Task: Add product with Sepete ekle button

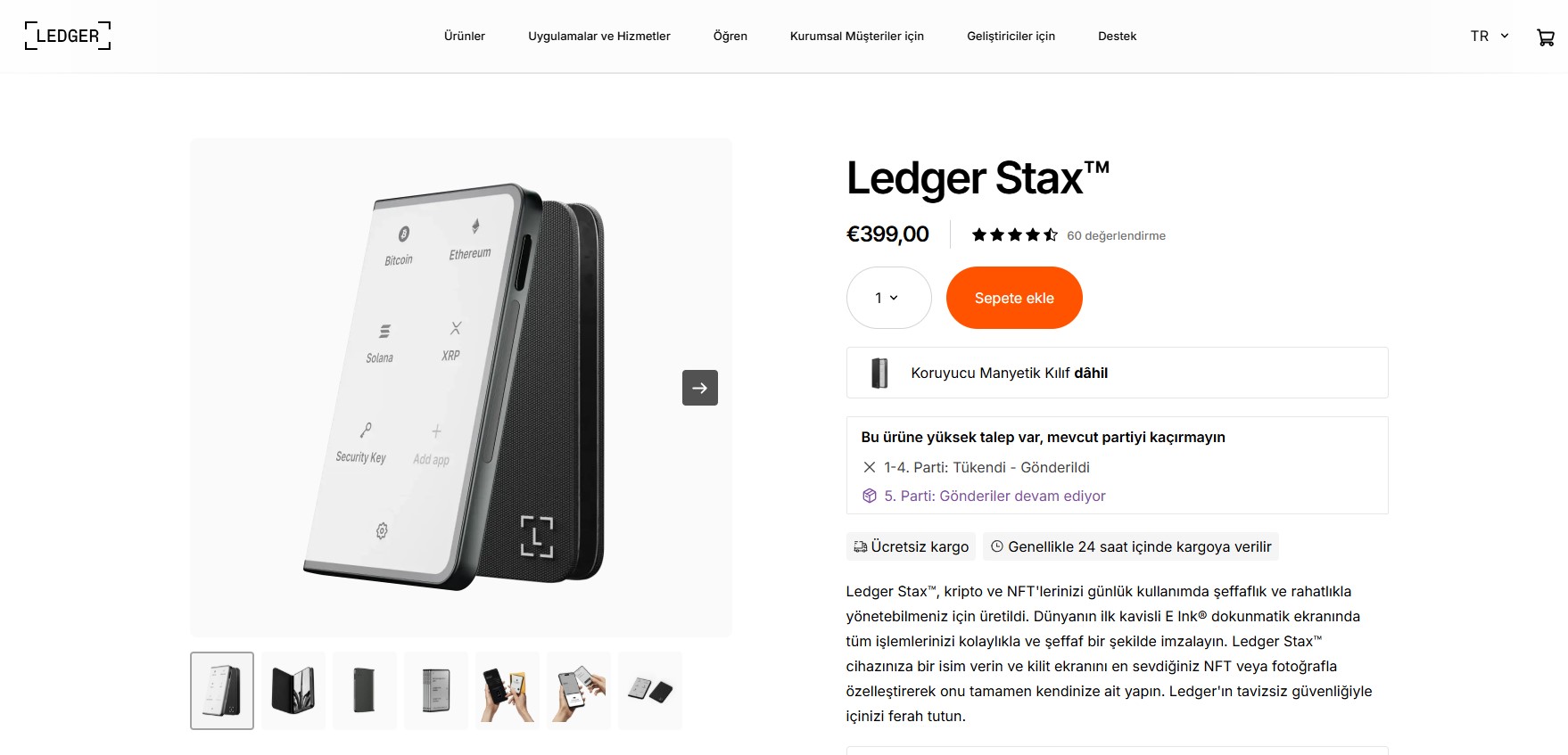Action: (x=1014, y=298)
